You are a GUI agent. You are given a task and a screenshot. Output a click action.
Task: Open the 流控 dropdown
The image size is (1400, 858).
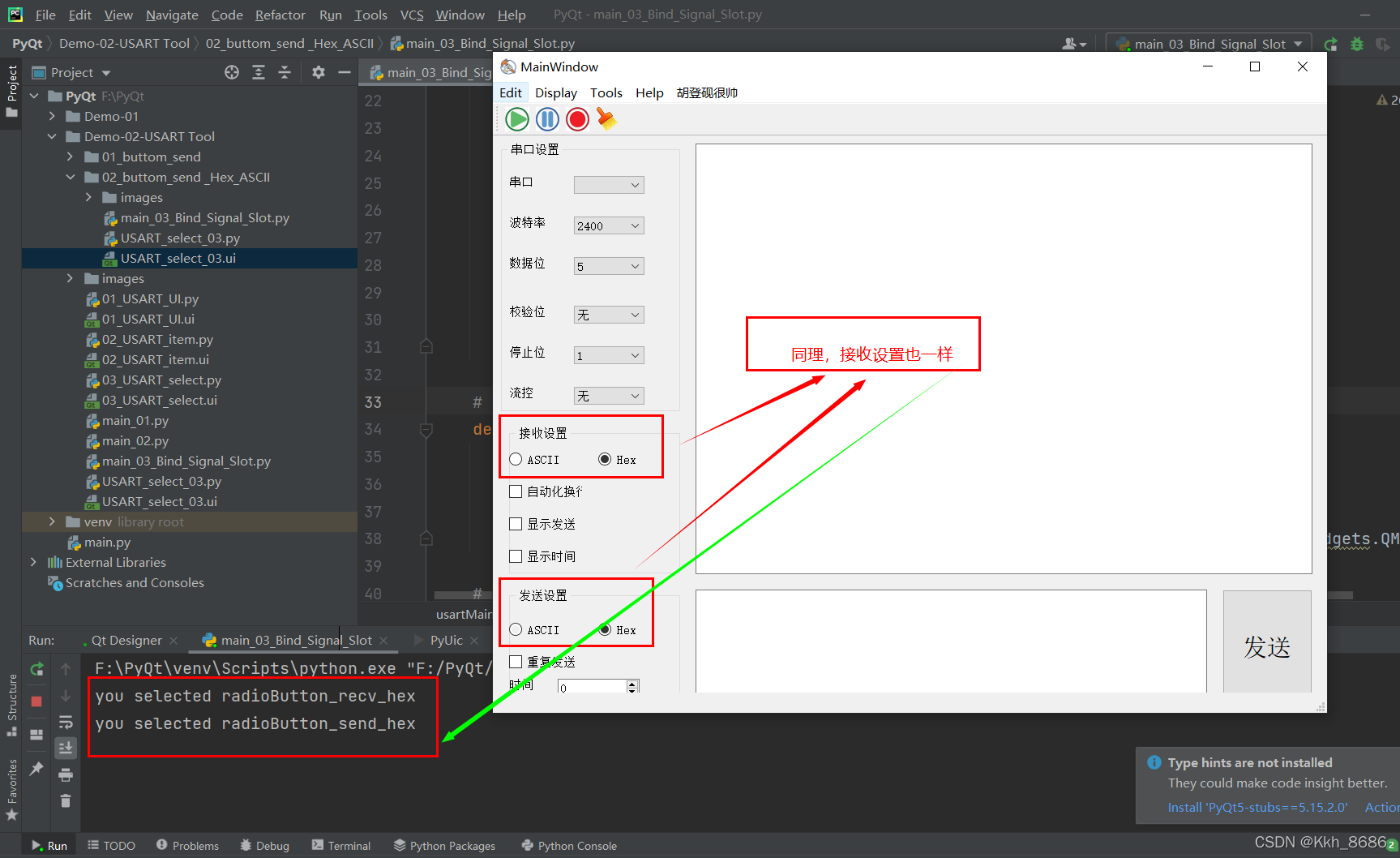(609, 396)
